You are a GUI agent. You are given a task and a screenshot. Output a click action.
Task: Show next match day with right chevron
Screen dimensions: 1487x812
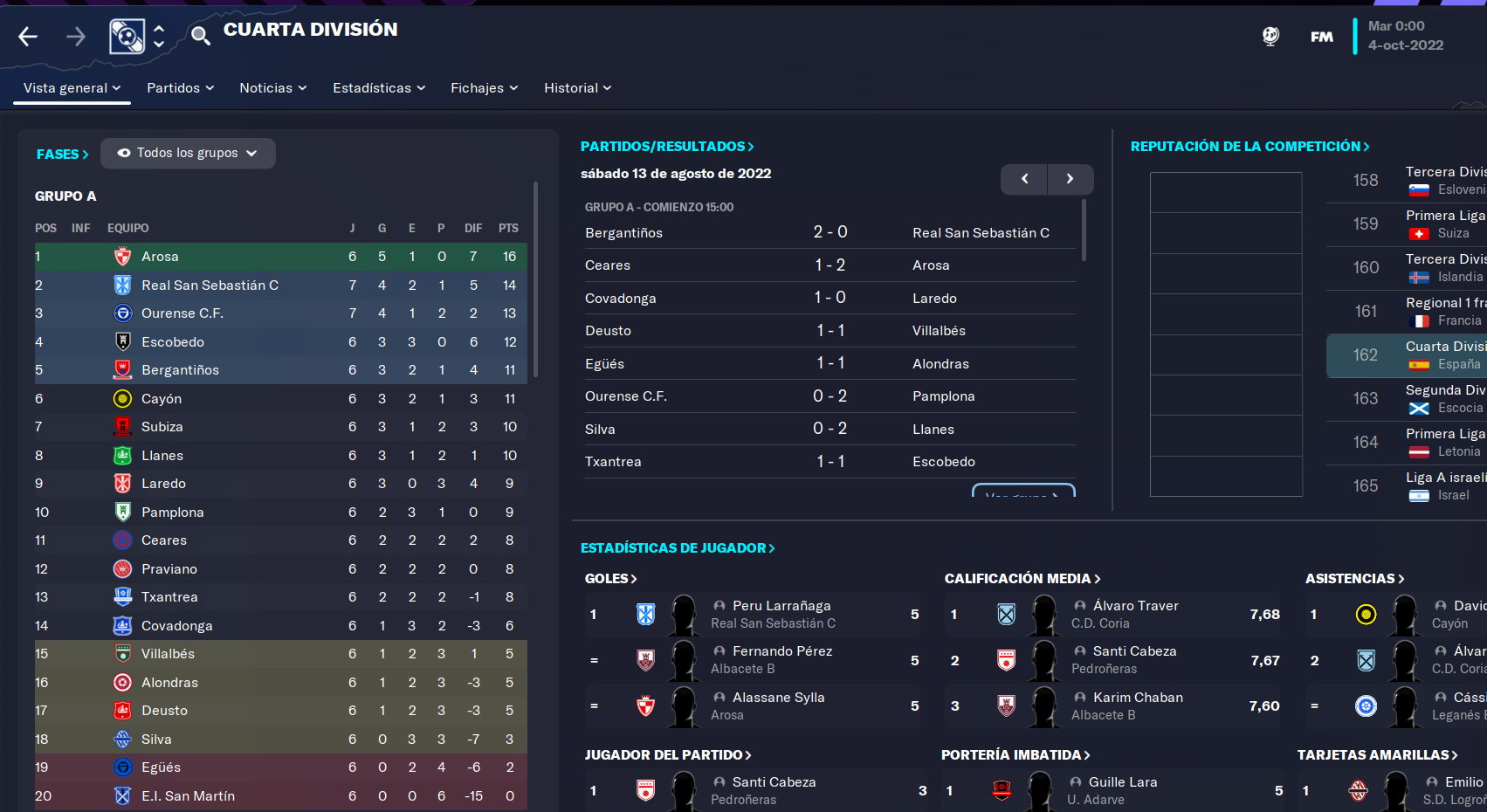coord(1071,179)
